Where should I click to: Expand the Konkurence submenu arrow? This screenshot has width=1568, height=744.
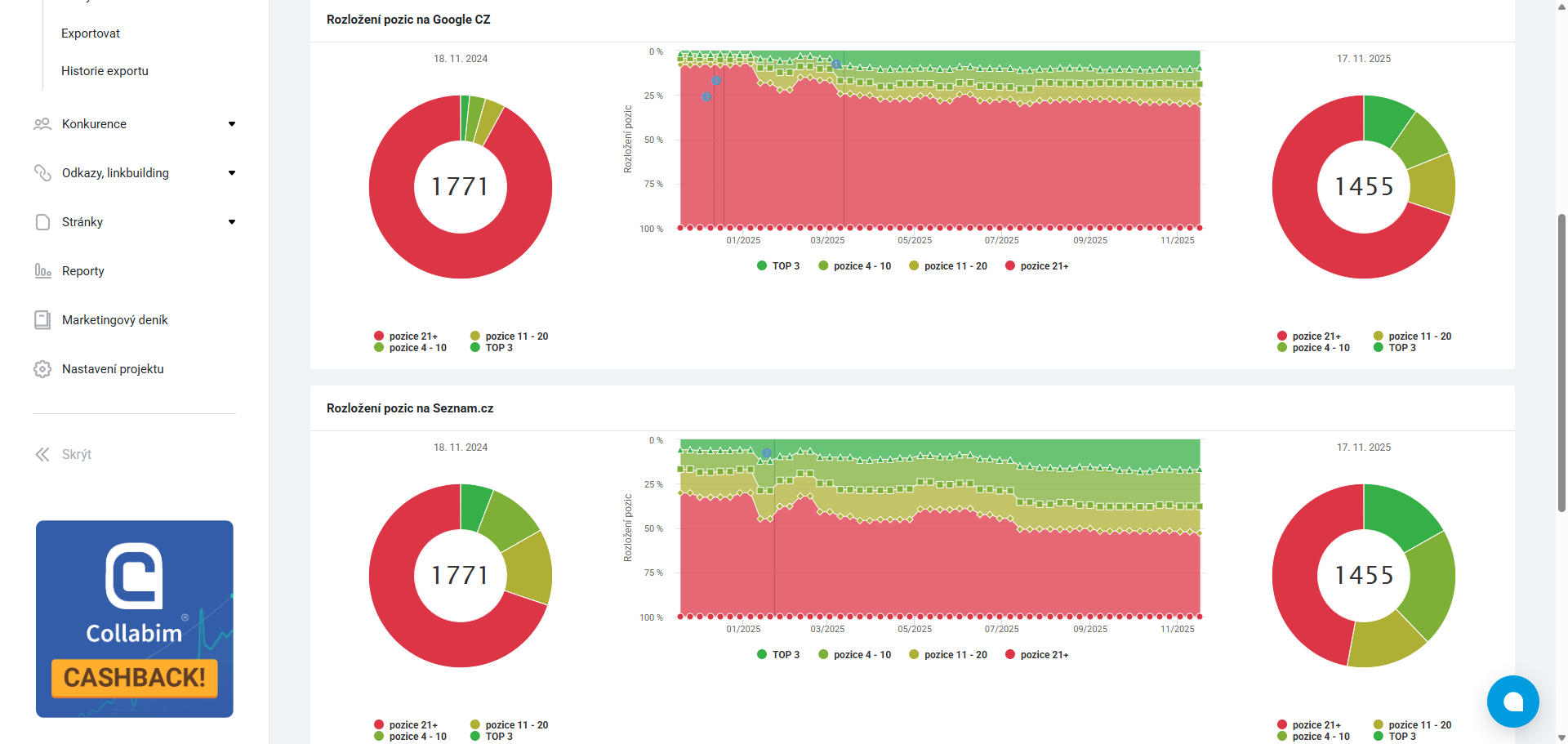point(232,124)
